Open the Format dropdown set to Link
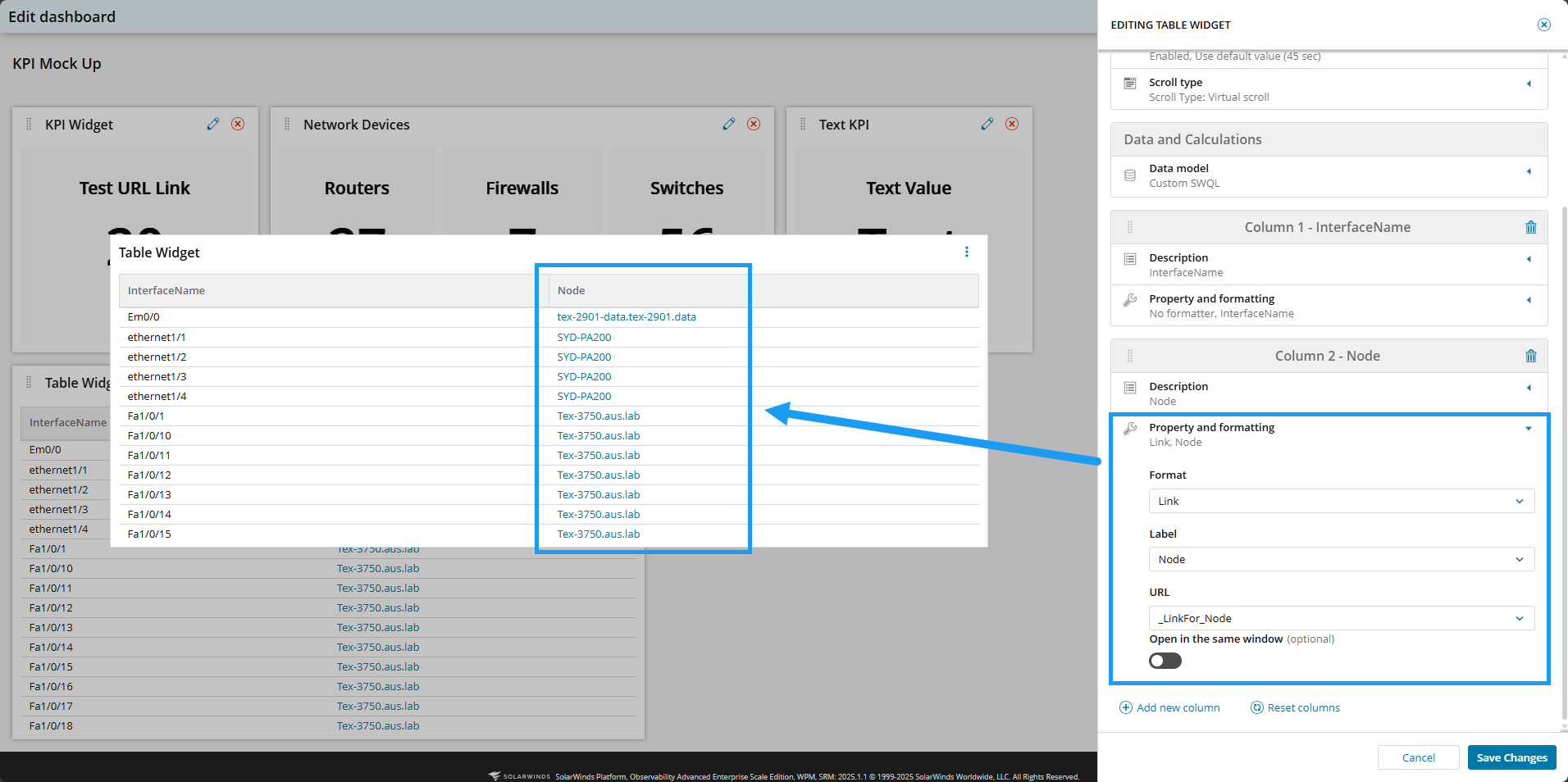 tap(1342, 501)
